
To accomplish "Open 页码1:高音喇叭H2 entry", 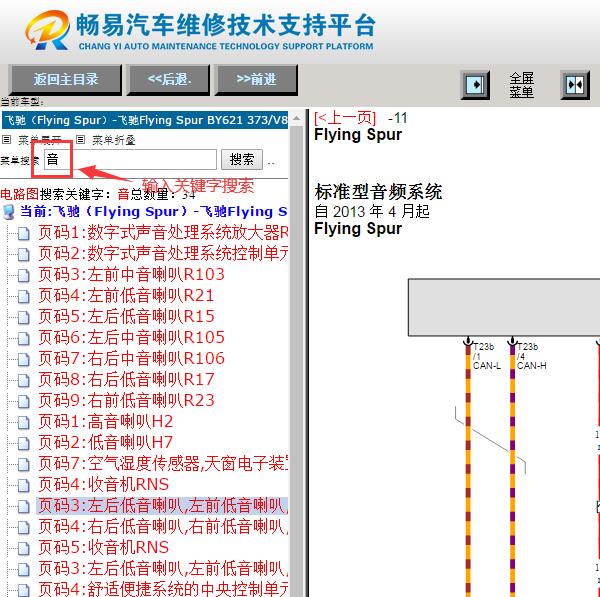I will point(106,421).
